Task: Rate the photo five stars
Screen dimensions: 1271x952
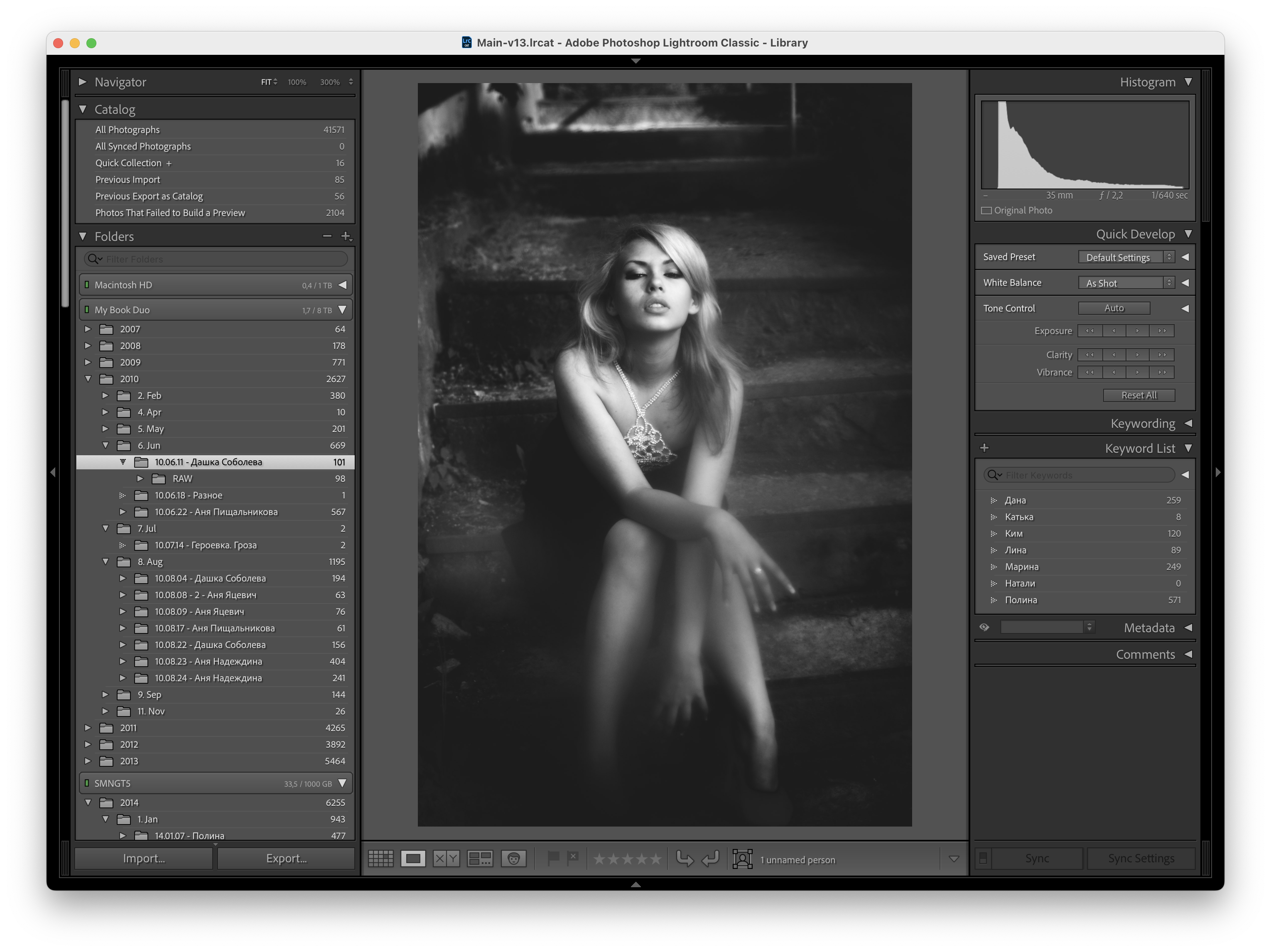Action: (x=655, y=859)
